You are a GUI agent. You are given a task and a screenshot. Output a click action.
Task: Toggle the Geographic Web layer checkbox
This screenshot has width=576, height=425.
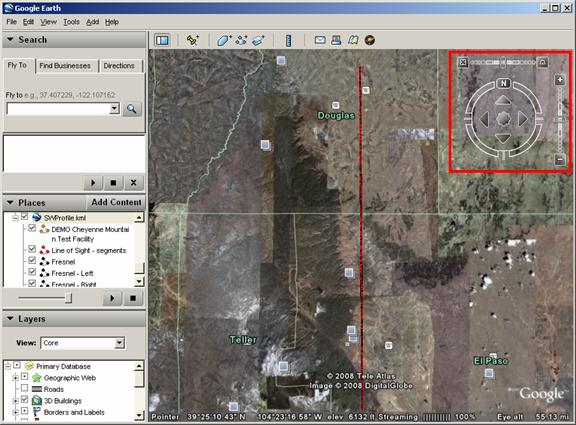coord(25,377)
